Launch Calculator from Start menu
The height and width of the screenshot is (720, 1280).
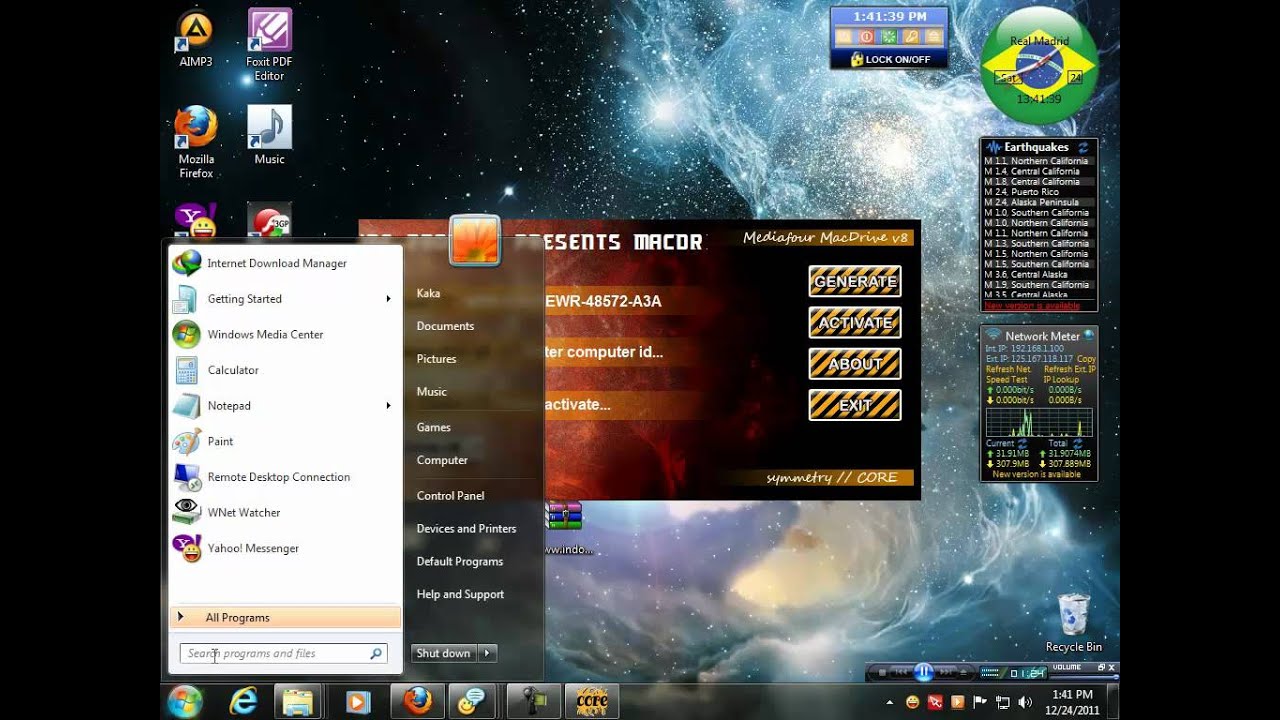[x=285, y=370]
